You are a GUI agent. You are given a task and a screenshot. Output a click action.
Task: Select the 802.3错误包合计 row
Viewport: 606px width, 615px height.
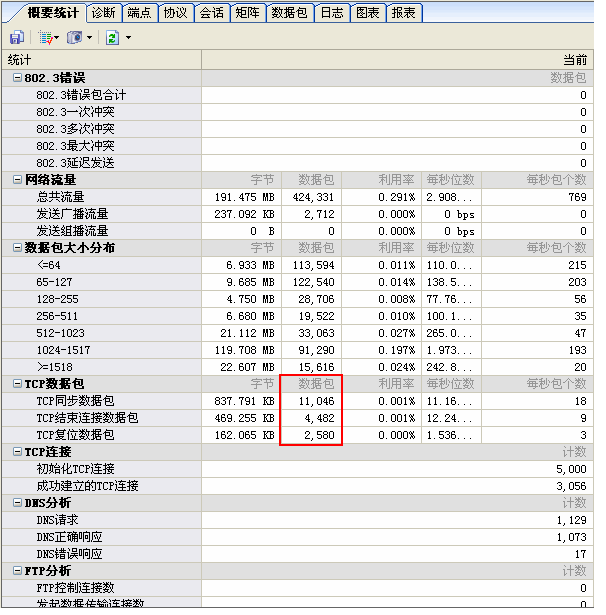point(297,95)
